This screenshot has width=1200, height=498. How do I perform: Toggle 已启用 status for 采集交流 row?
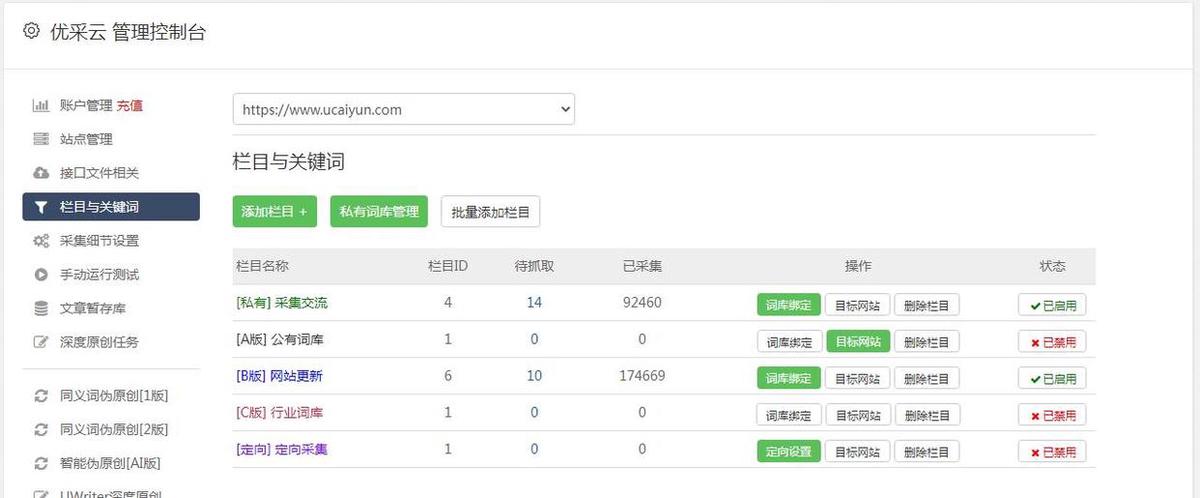click(1052, 305)
